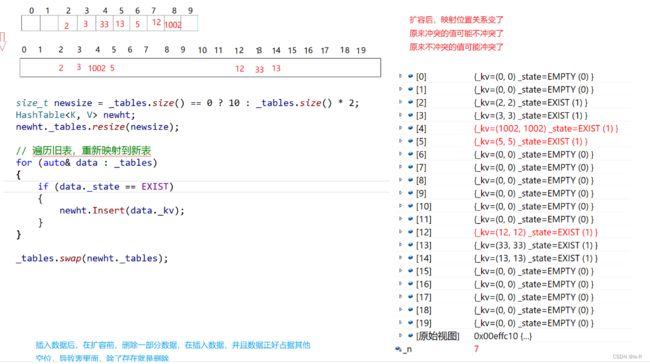This screenshot has width=650, height=364.
Task: Click the blue variable icon beside [12]
Action: pos(410,232)
